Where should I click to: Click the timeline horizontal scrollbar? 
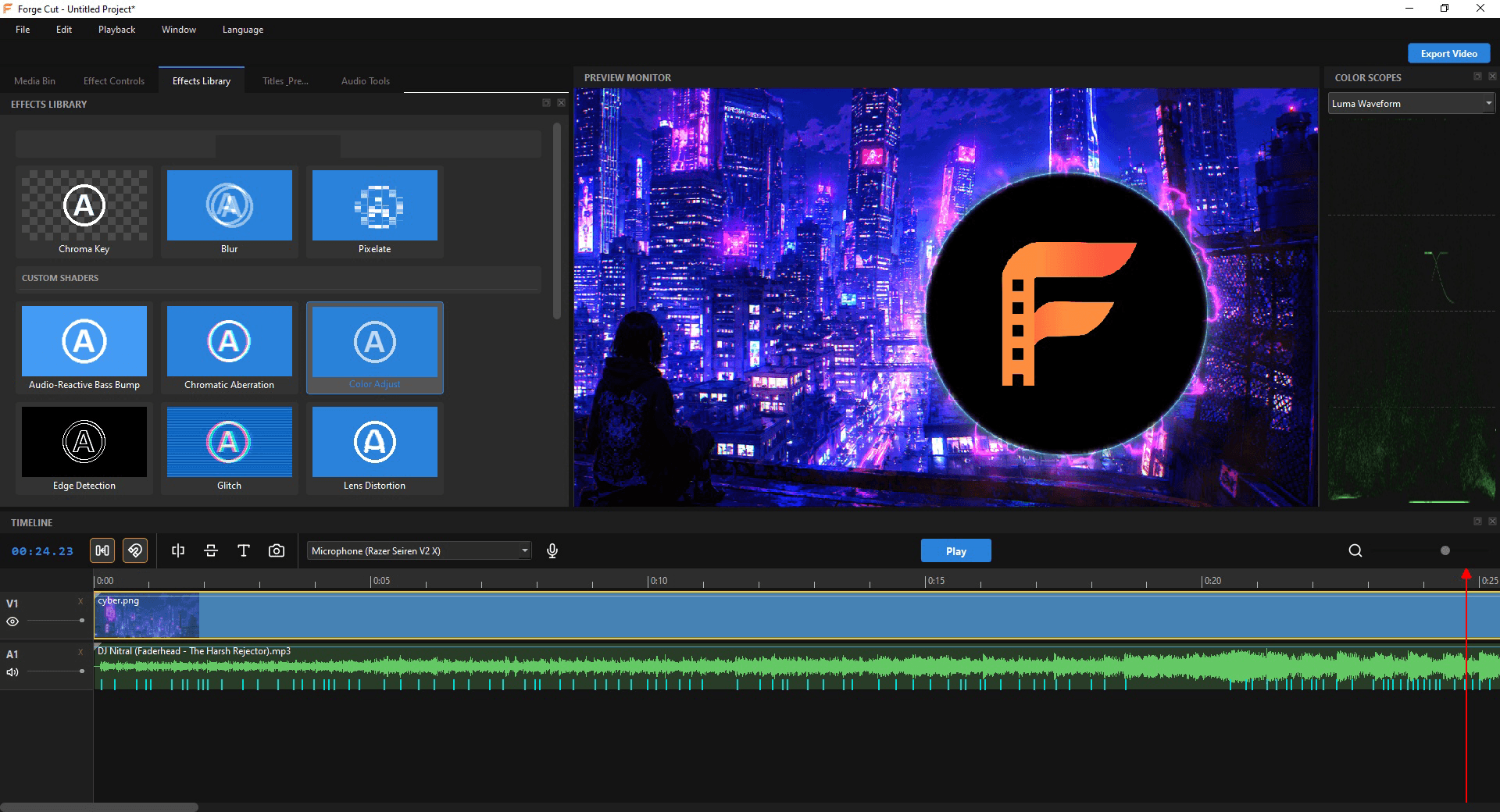pyautogui.click(x=99, y=807)
